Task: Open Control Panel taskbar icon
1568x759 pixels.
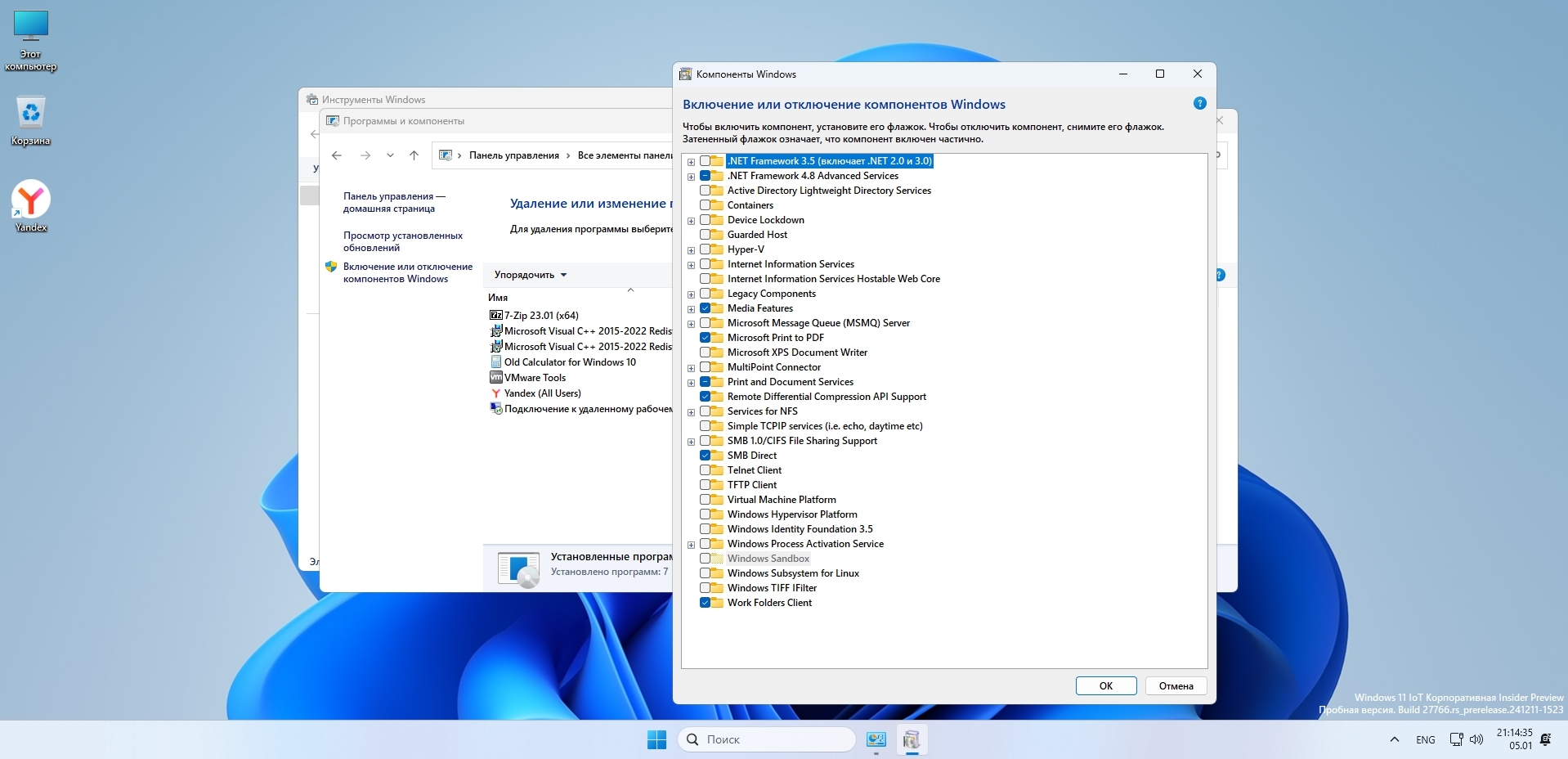Action: (x=876, y=739)
